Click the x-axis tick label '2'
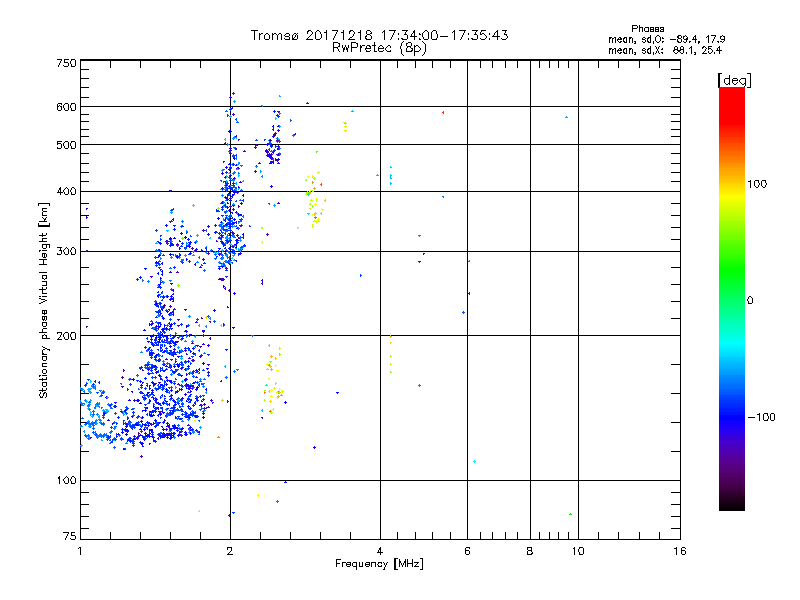 [x=230, y=551]
